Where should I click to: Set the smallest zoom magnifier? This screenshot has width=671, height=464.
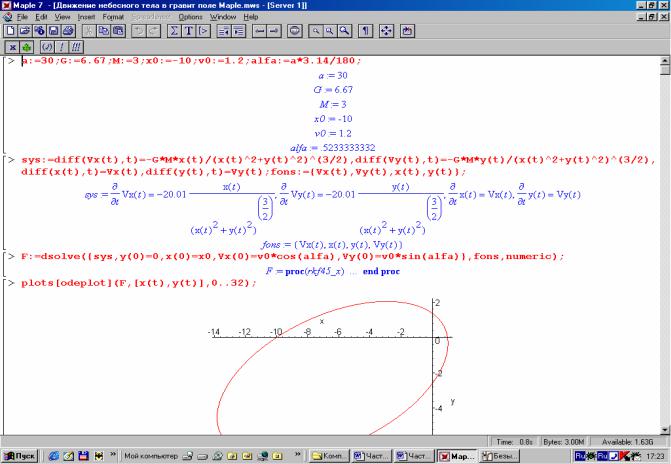315,31
